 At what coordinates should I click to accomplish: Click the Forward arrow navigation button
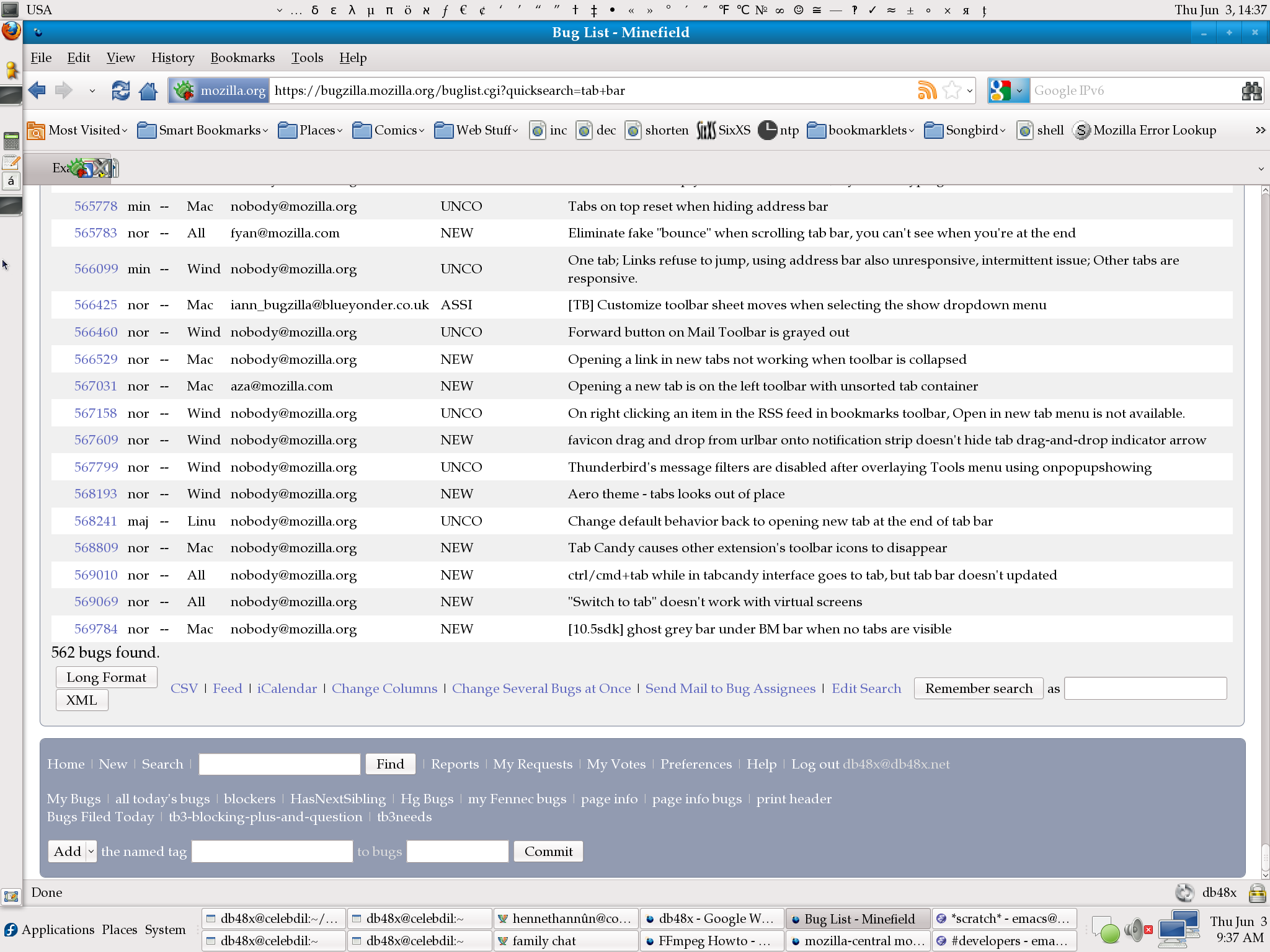(63, 90)
